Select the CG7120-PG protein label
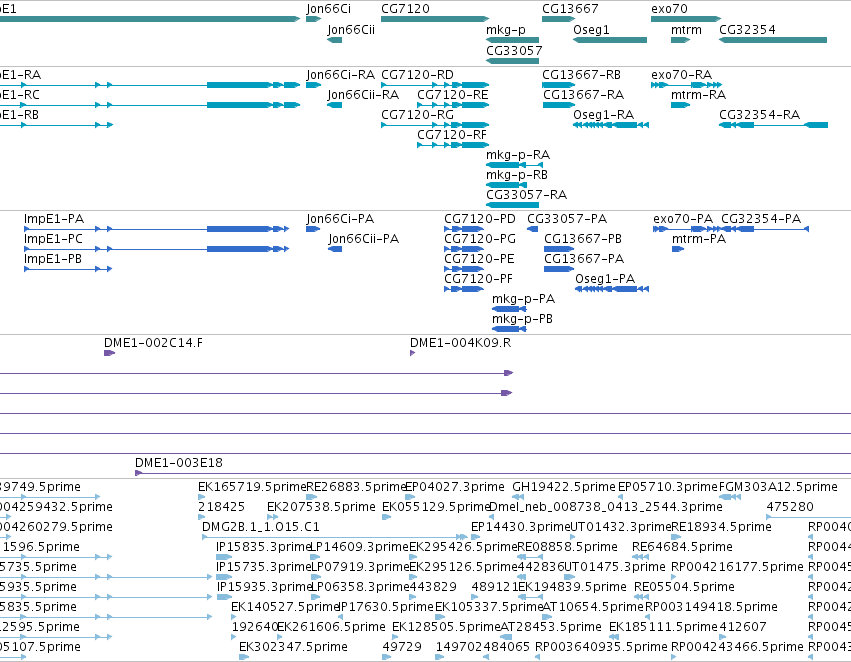This screenshot has height=662, width=851. (x=480, y=239)
